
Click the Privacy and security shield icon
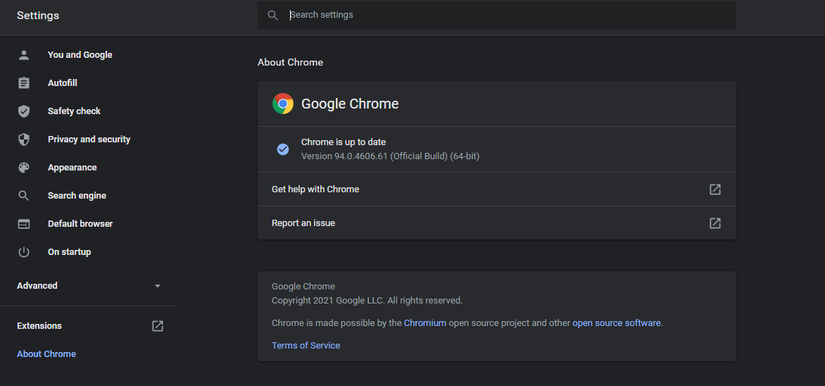(x=24, y=139)
